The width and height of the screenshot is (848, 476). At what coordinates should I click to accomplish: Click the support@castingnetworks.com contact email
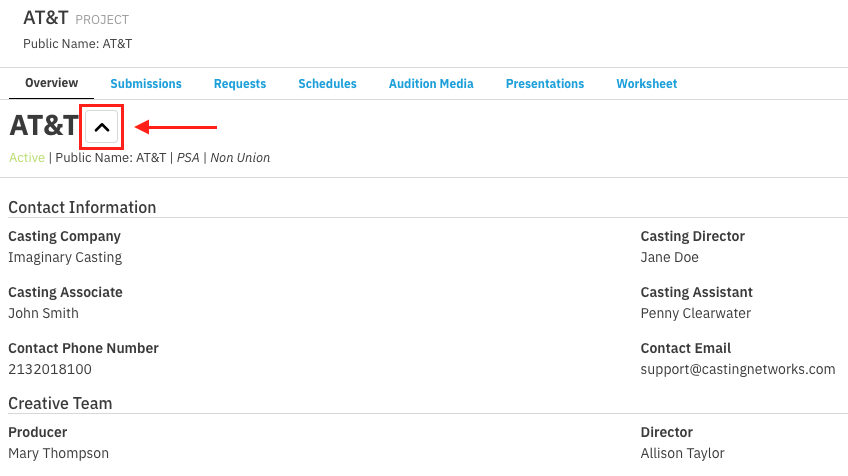pyautogui.click(x=737, y=369)
